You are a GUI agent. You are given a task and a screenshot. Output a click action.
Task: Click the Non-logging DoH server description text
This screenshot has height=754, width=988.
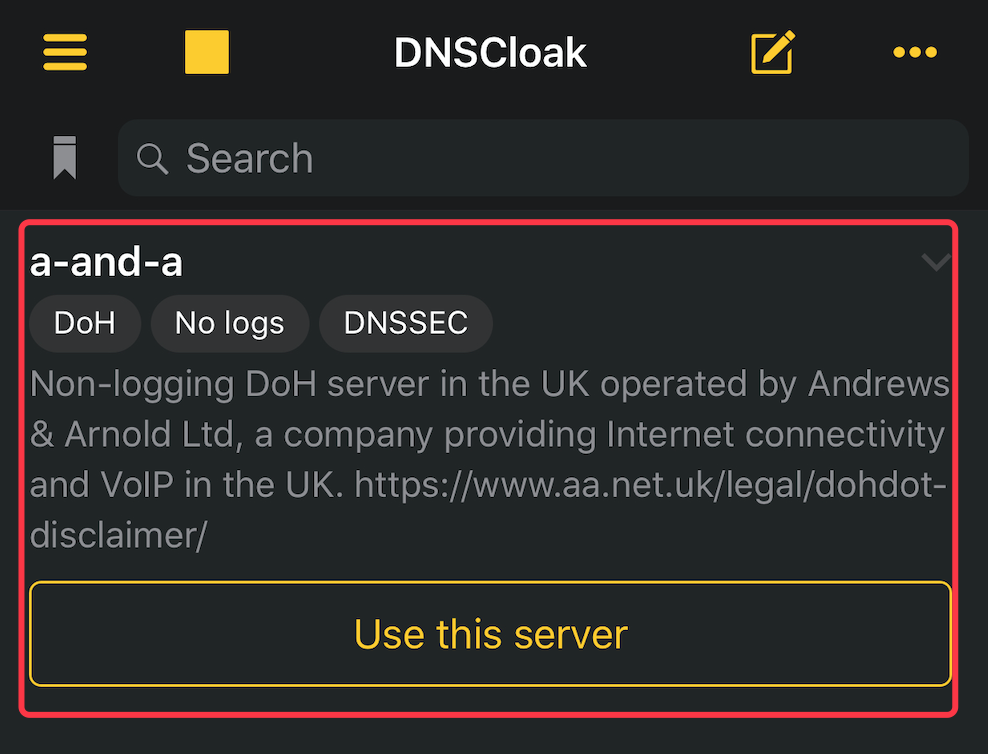pyautogui.click(x=490, y=460)
